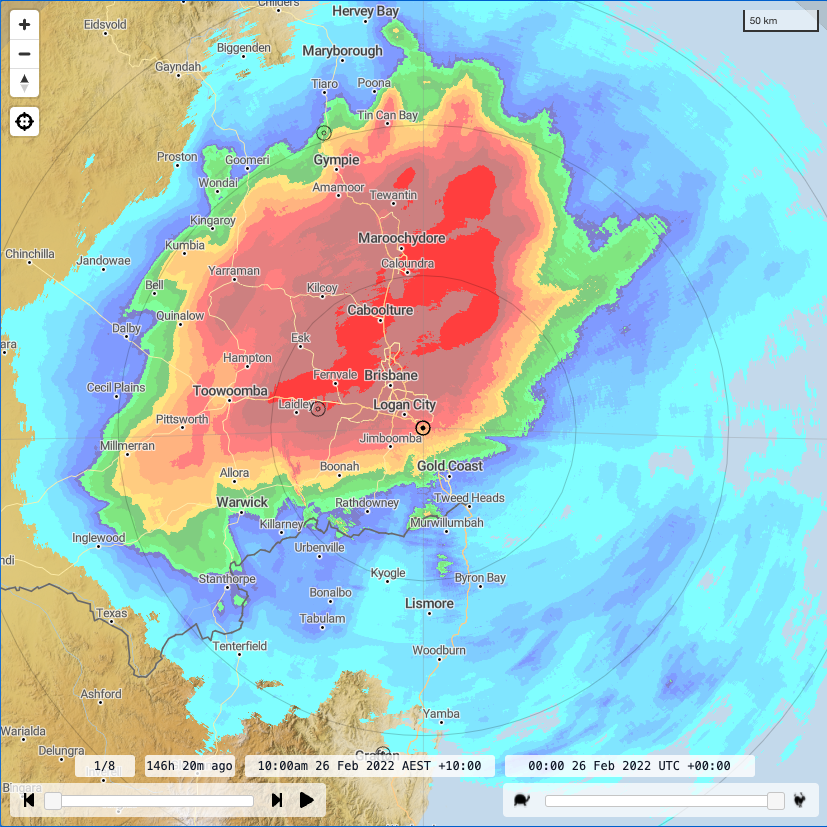Click the '146h 20m ago' label

click(189, 766)
